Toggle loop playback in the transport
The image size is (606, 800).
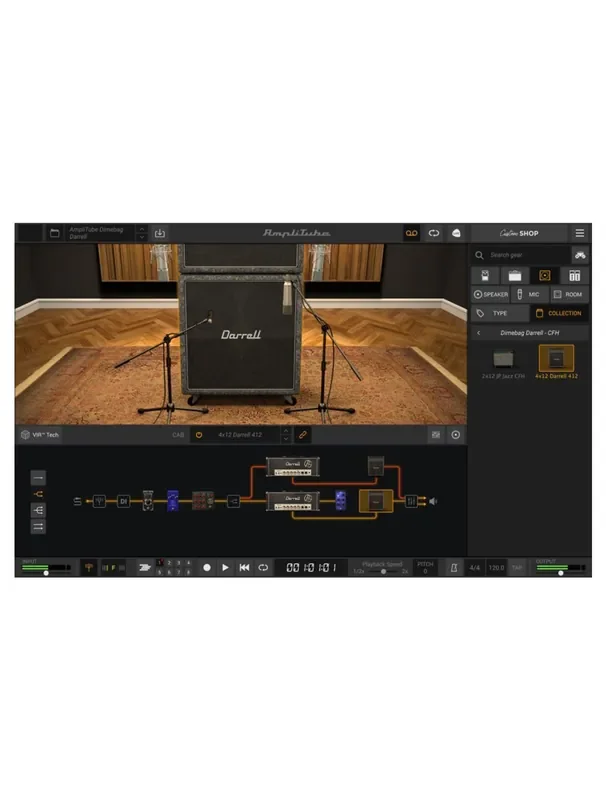tap(263, 567)
